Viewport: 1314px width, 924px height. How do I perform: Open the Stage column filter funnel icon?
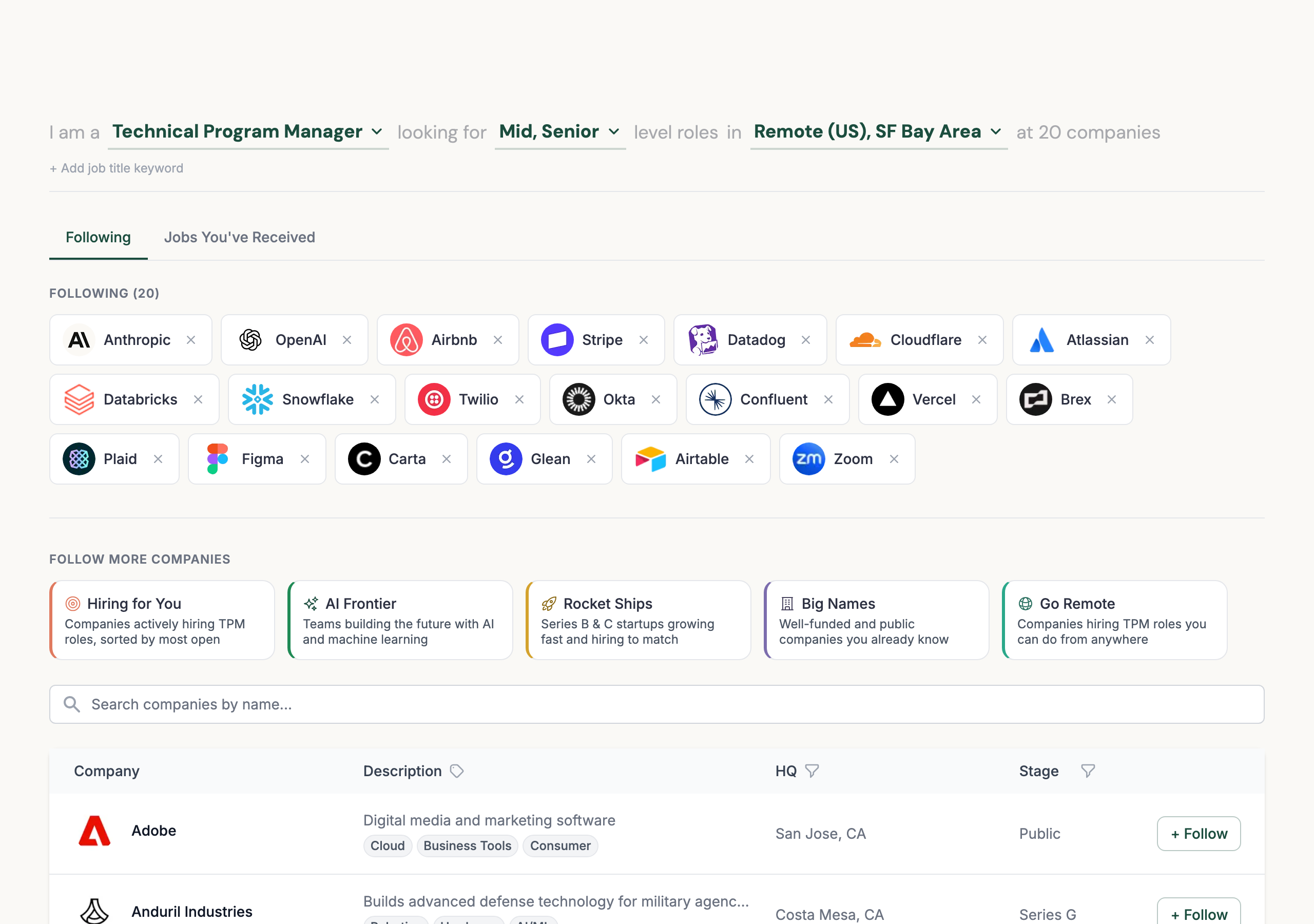[x=1088, y=771]
